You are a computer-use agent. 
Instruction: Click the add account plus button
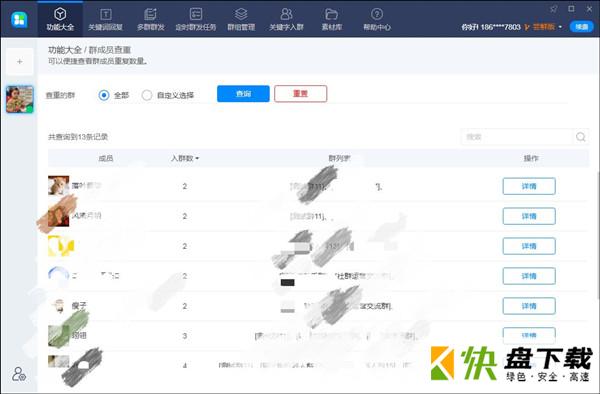pos(20,61)
